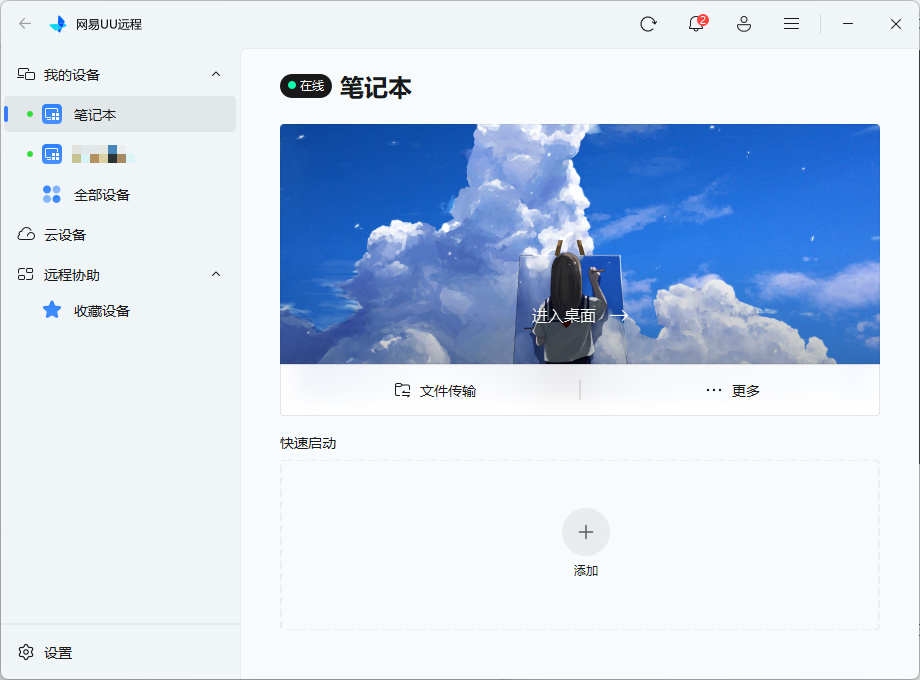Screen dimensions: 920x680
Task: Click green online dot of 笔记本
Action: [x=30, y=114]
